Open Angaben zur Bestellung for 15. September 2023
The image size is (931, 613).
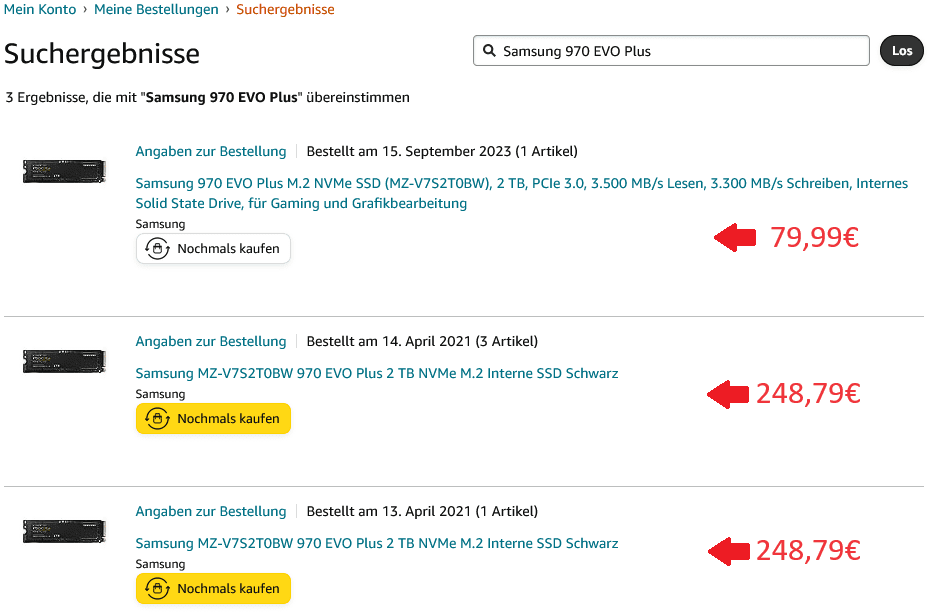click(211, 151)
